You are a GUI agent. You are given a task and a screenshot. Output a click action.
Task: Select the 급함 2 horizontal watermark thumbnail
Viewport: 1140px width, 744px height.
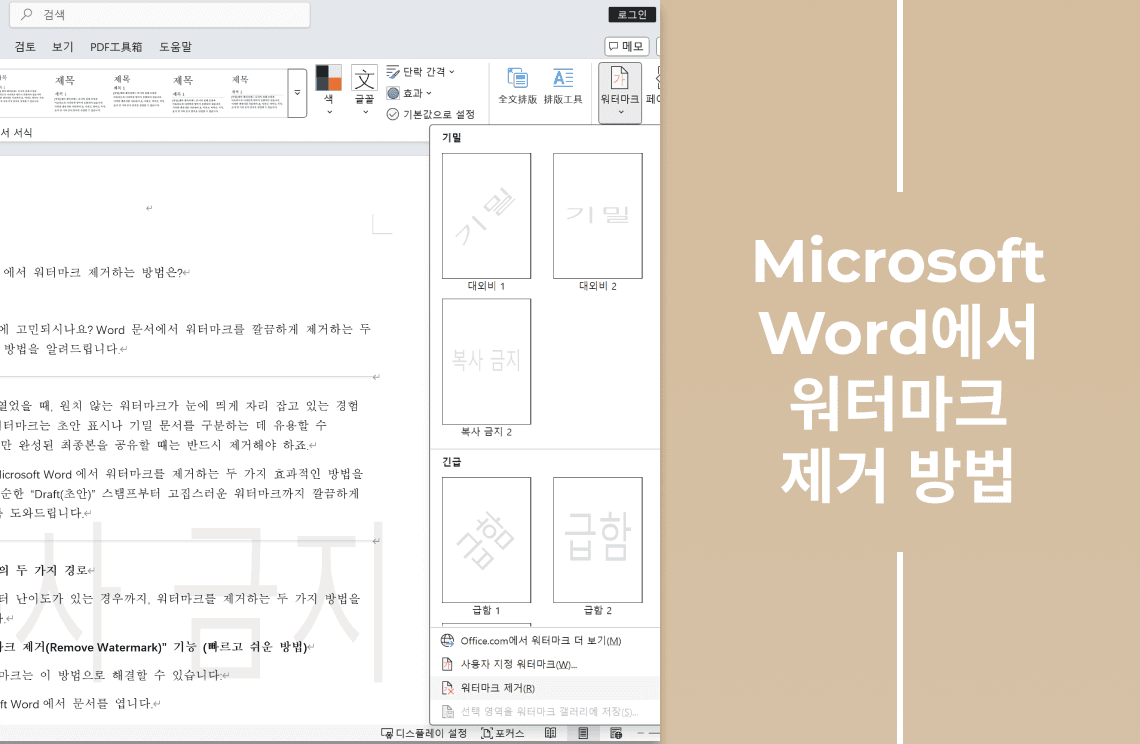click(598, 540)
